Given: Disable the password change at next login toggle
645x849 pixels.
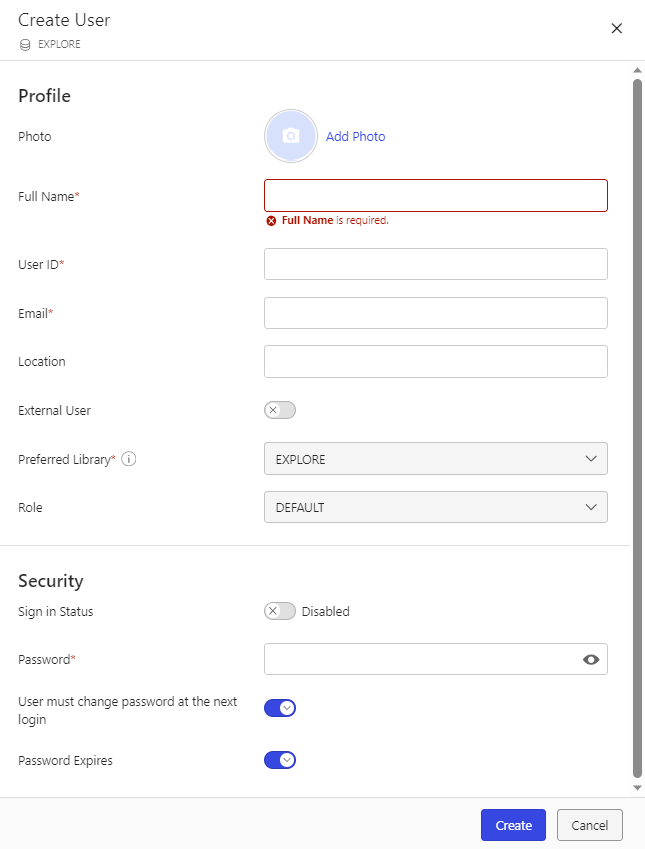Looking at the screenshot, I should coord(280,707).
